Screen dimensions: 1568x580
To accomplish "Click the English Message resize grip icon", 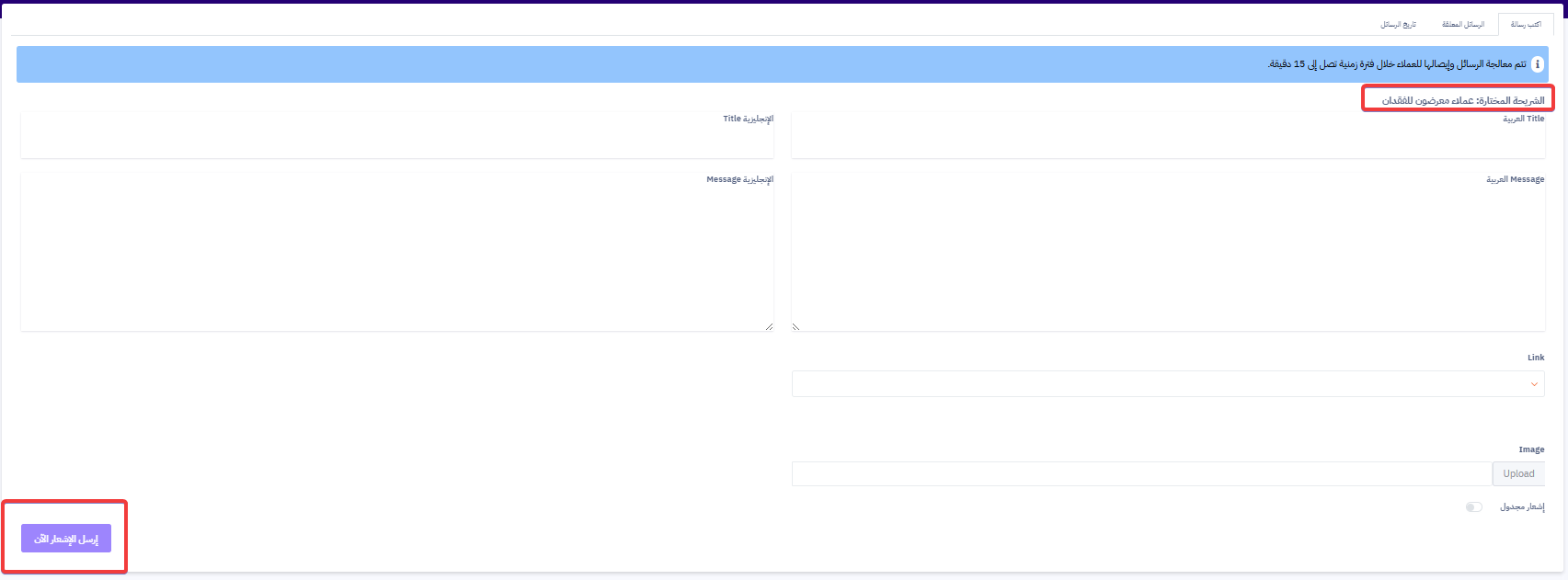I will pyautogui.click(x=769, y=326).
